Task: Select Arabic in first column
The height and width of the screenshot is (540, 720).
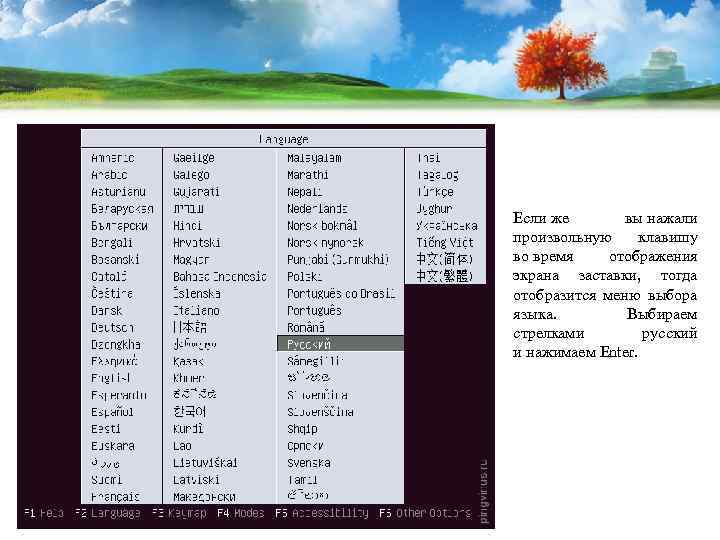Action: [x=109, y=175]
